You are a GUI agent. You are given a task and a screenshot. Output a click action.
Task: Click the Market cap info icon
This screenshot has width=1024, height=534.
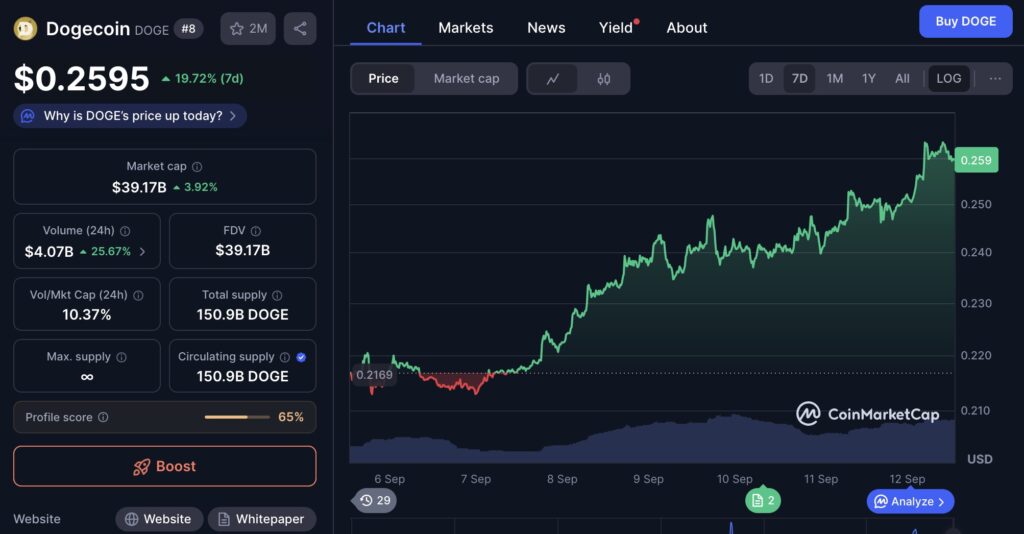197,166
